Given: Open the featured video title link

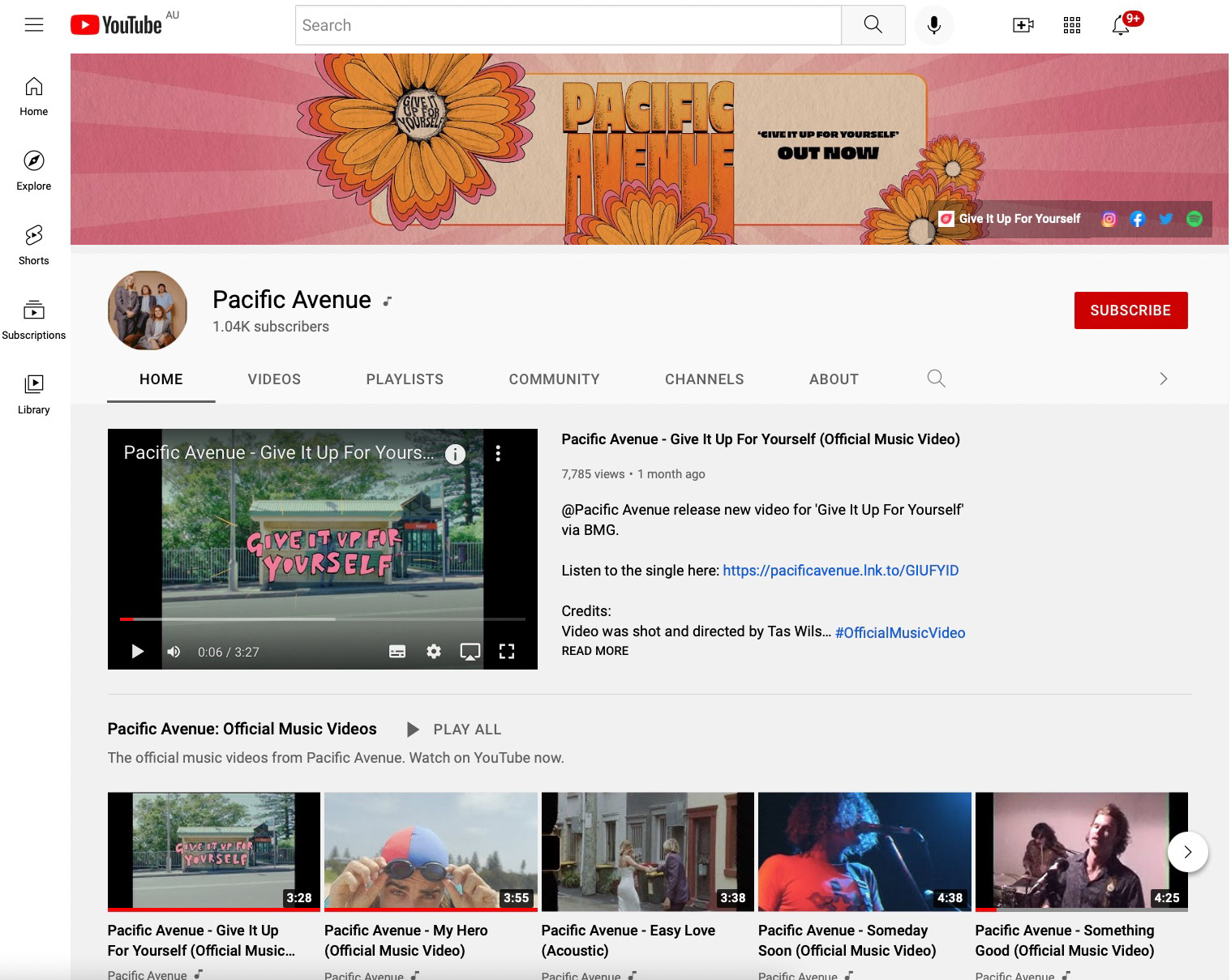Looking at the screenshot, I should click(x=761, y=439).
